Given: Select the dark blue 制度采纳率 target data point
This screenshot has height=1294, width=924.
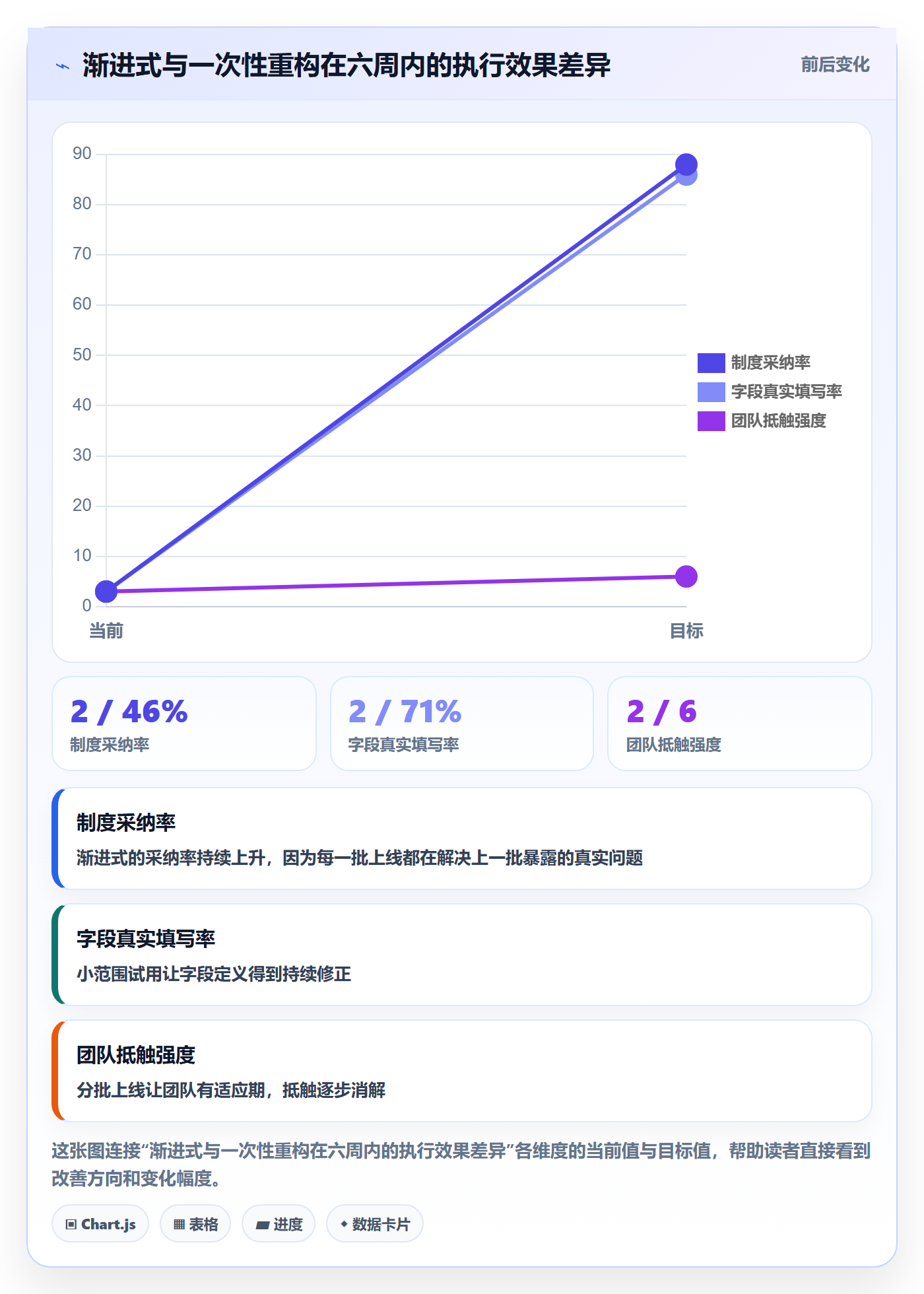Looking at the screenshot, I should [686, 164].
